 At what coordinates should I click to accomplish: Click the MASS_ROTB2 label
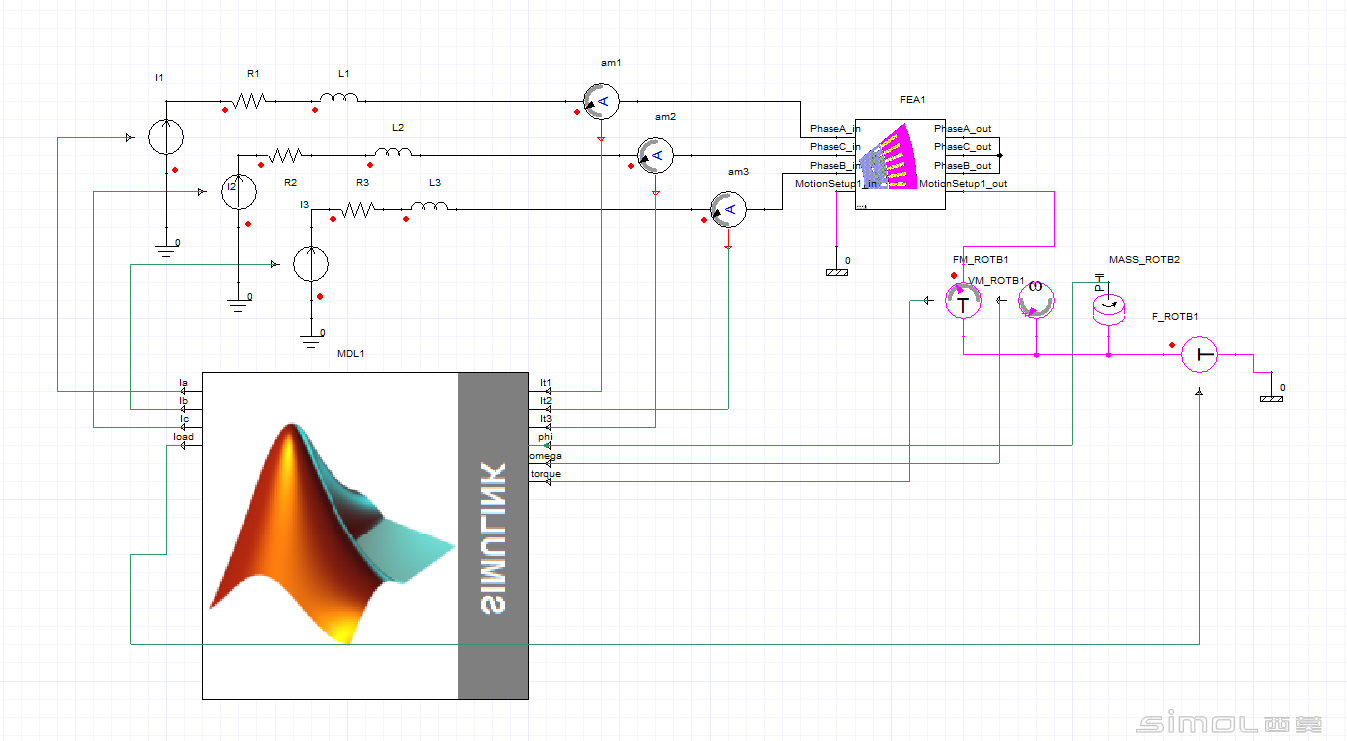[1144, 260]
